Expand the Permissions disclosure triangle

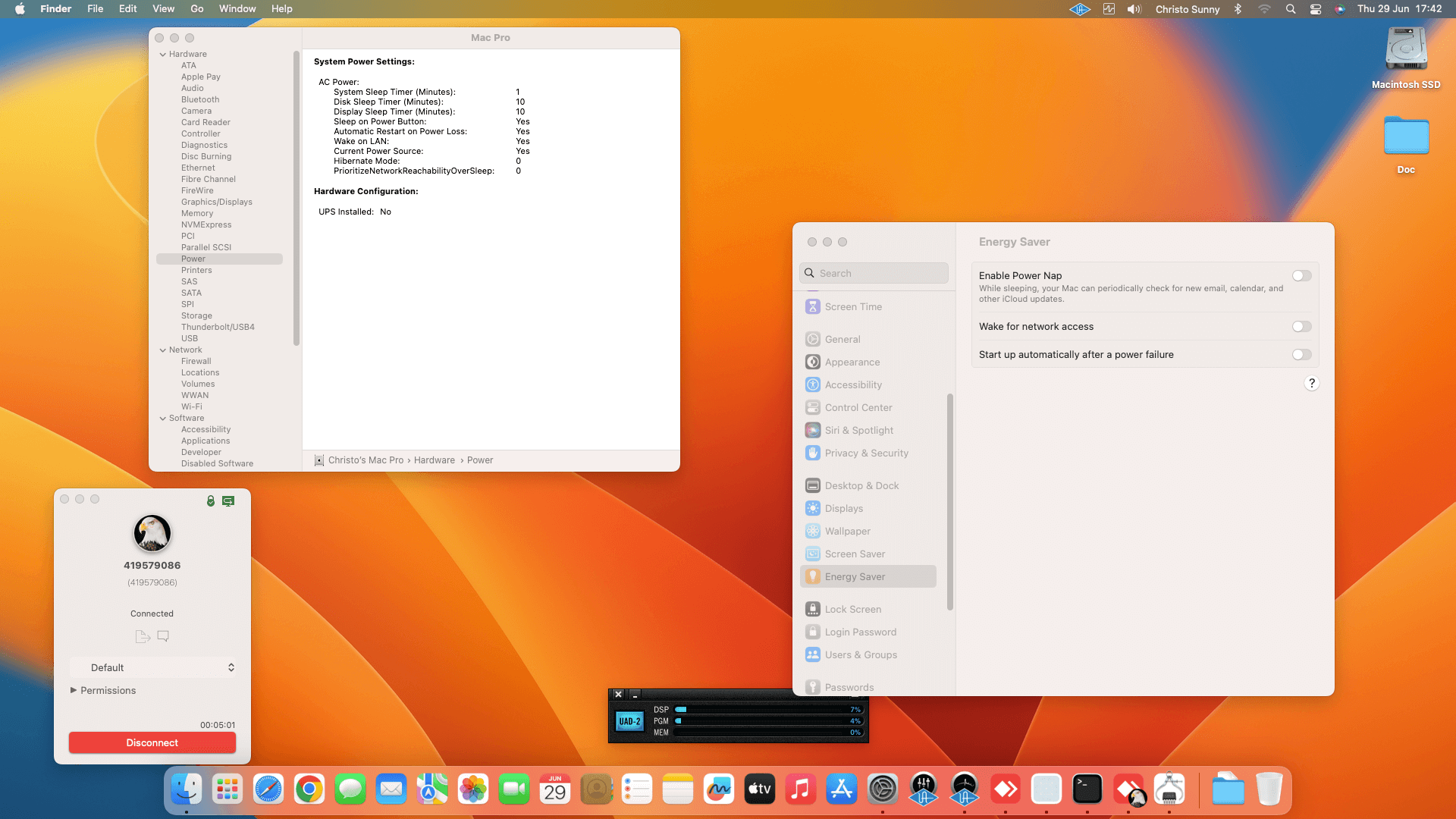point(74,690)
